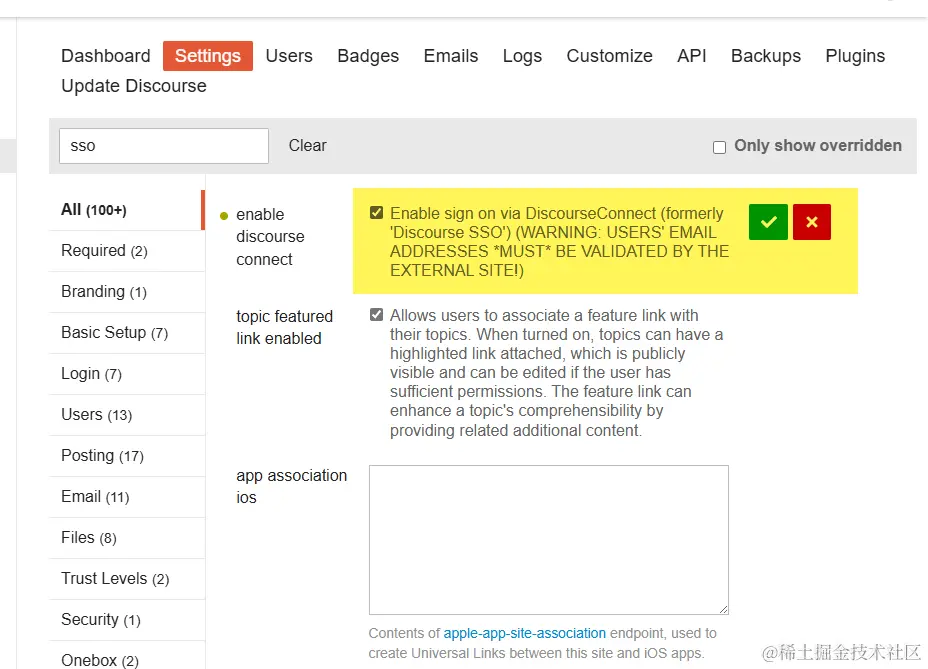Go to the Users admin tab
Image resolution: width=928 pixels, height=669 pixels.
pyautogui.click(x=289, y=56)
